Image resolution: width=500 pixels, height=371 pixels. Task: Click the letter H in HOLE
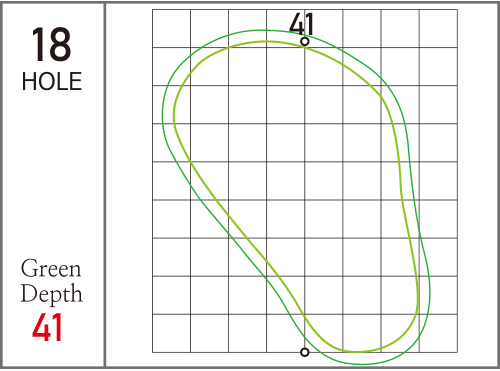point(28,81)
